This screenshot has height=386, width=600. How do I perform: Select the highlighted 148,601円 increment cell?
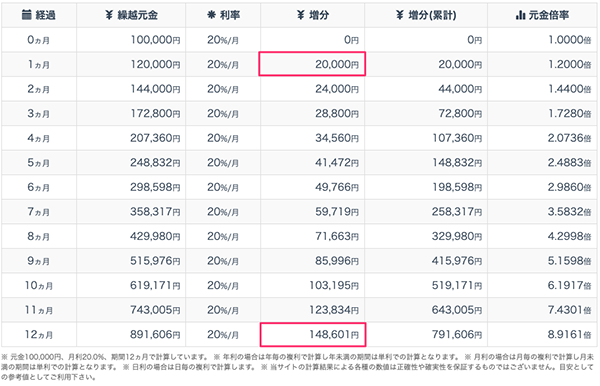pyautogui.click(x=313, y=335)
